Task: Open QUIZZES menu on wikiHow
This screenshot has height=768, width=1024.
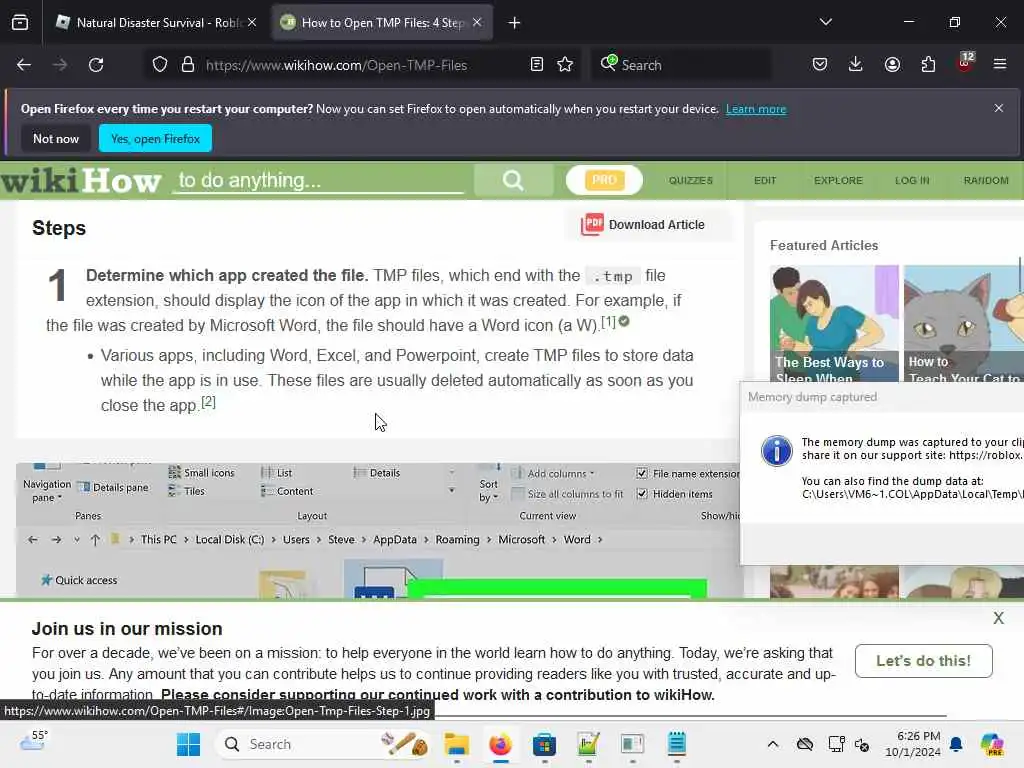Action: pyautogui.click(x=690, y=180)
